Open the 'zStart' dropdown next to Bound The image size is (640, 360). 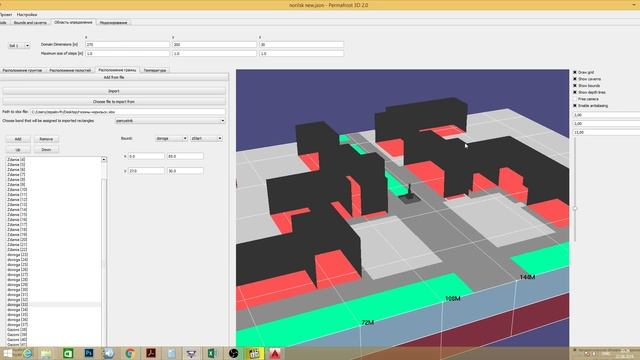(x=207, y=138)
